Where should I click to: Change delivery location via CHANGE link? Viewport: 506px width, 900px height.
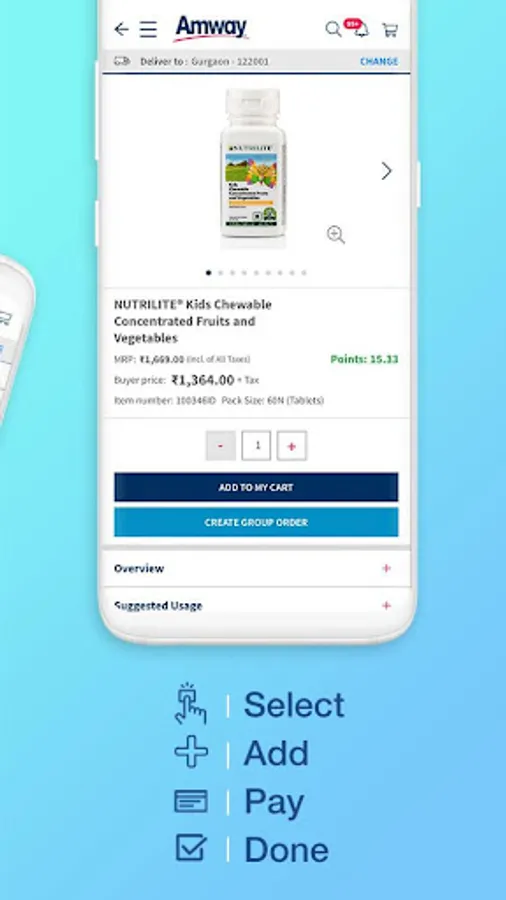pyautogui.click(x=379, y=61)
